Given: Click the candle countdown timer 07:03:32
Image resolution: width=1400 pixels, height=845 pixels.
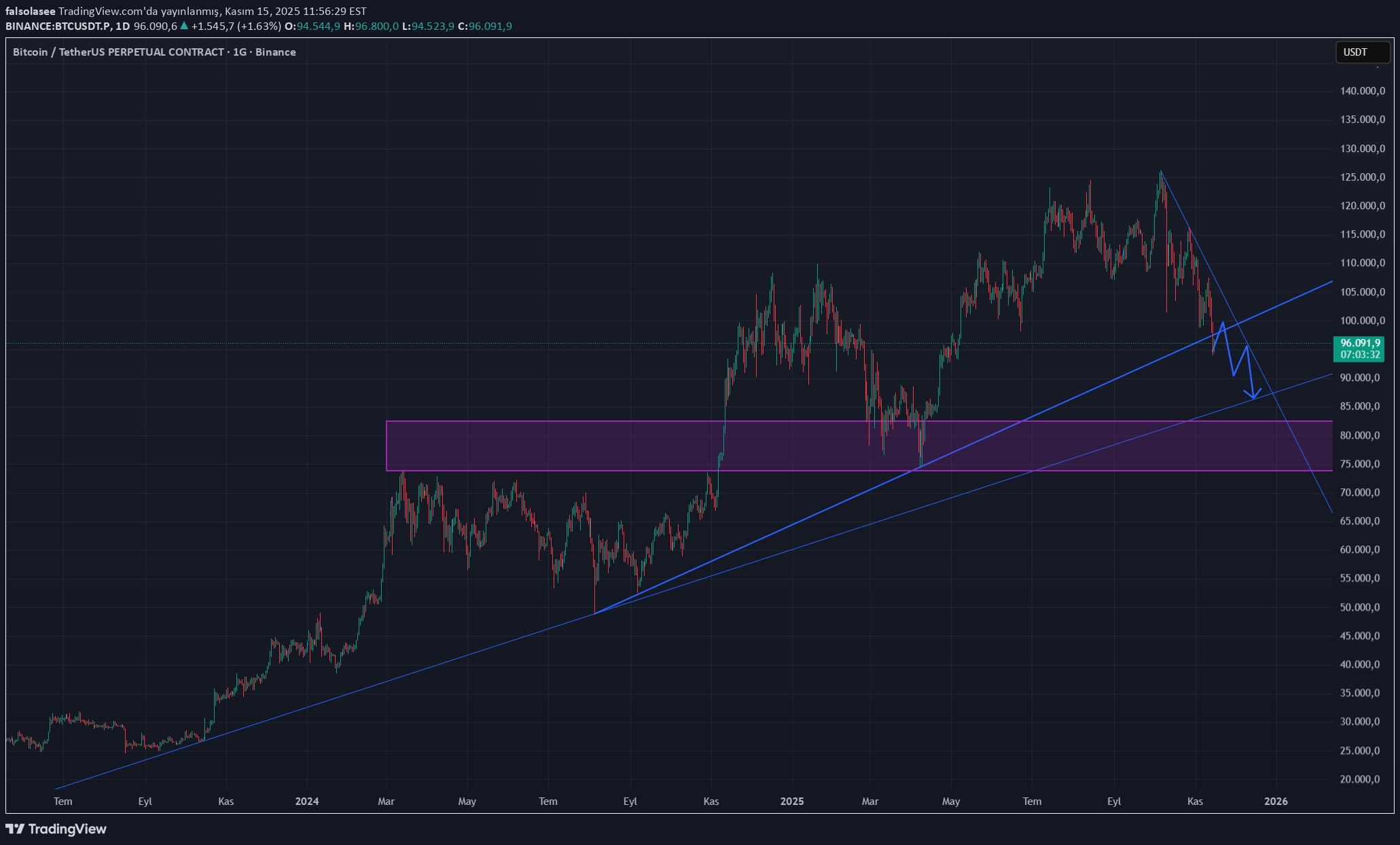Looking at the screenshot, I should (1359, 355).
